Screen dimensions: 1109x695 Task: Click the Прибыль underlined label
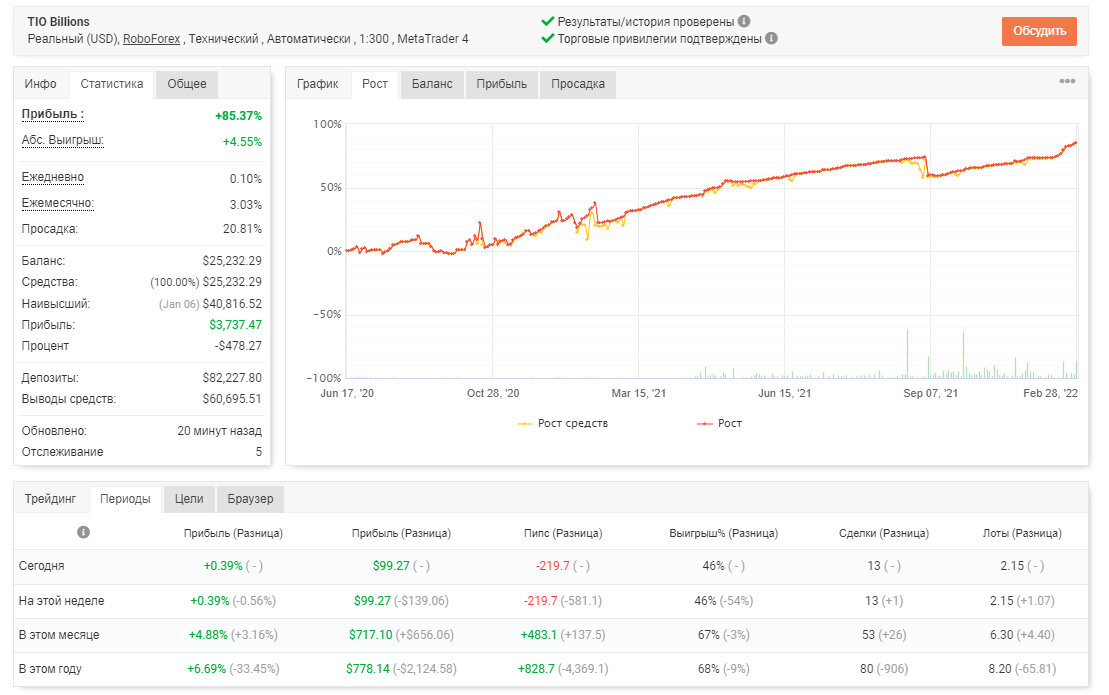(x=52, y=115)
